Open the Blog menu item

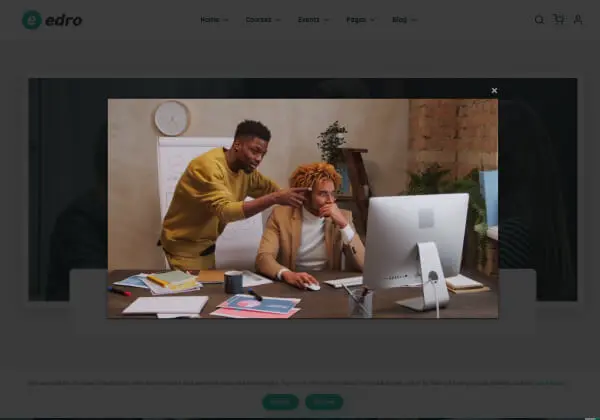[x=399, y=20]
